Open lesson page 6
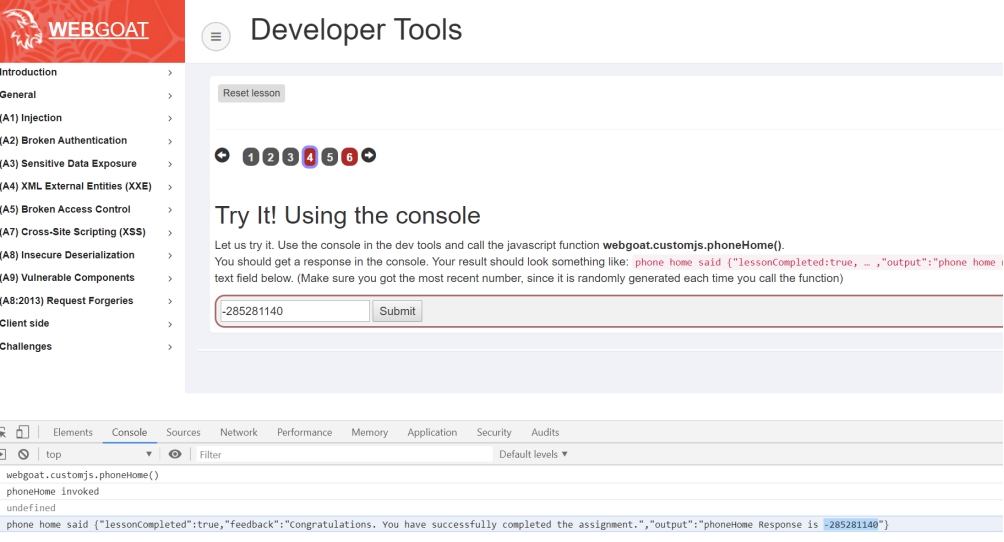 [349, 157]
